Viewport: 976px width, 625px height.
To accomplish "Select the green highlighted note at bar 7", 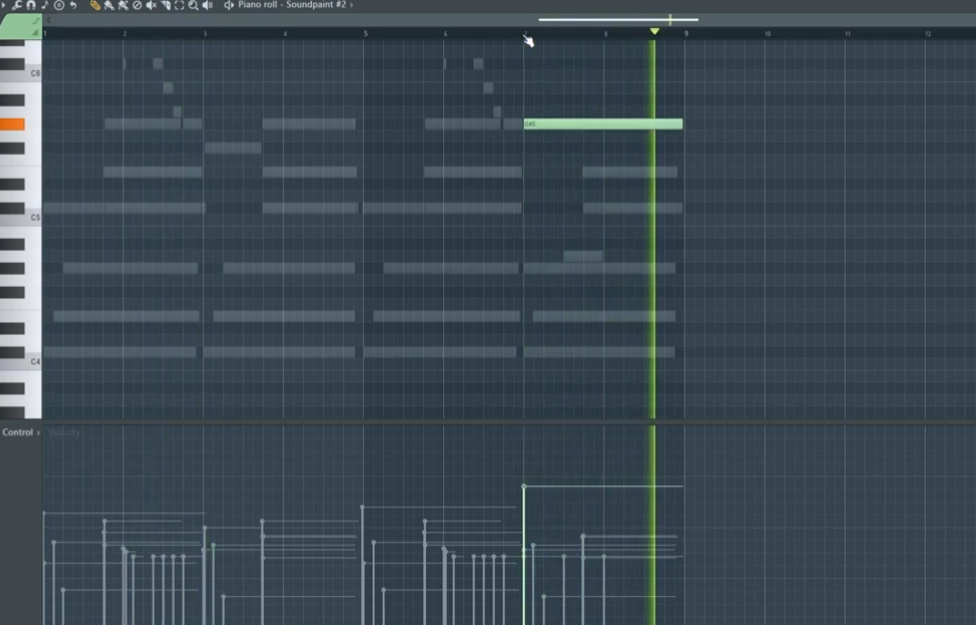I will [603, 124].
